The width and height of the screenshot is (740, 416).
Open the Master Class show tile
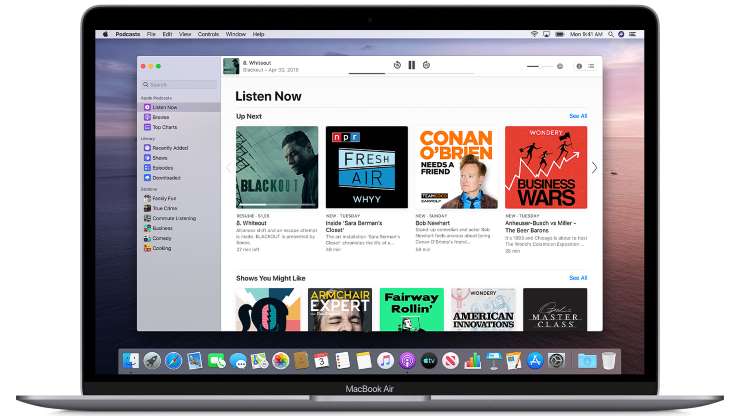coord(555,309)
